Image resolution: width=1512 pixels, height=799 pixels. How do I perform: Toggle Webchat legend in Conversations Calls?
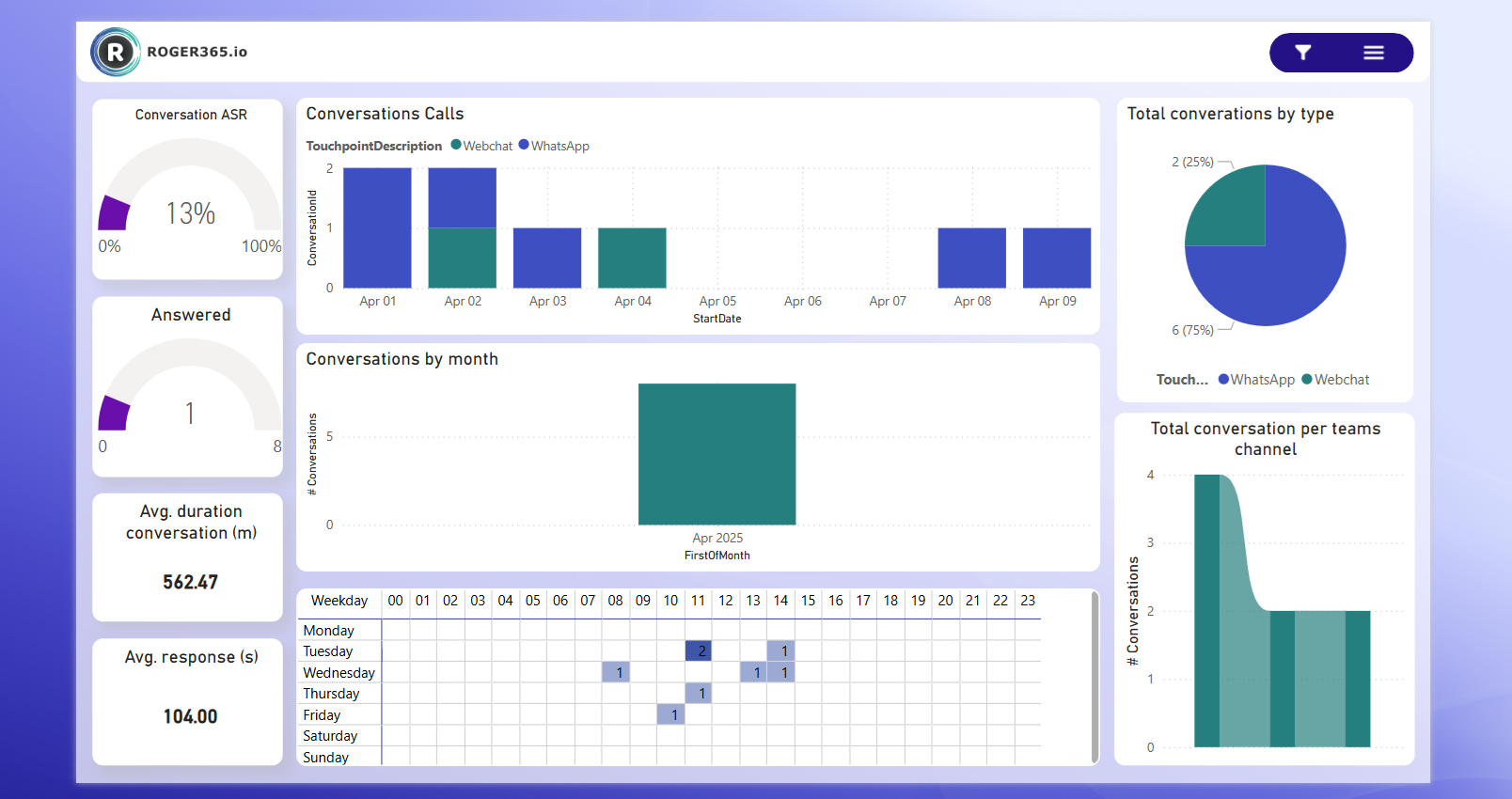(x=481, y=146)
